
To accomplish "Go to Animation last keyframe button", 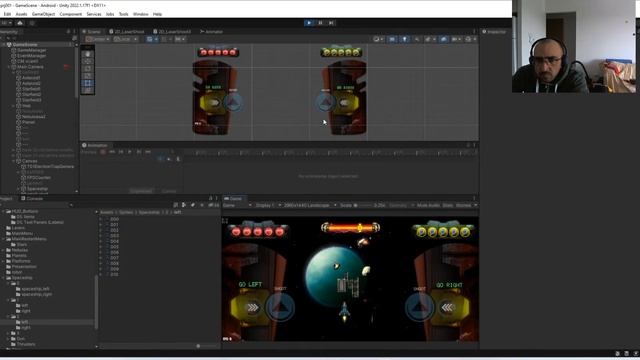I will [x=148, y=152].
